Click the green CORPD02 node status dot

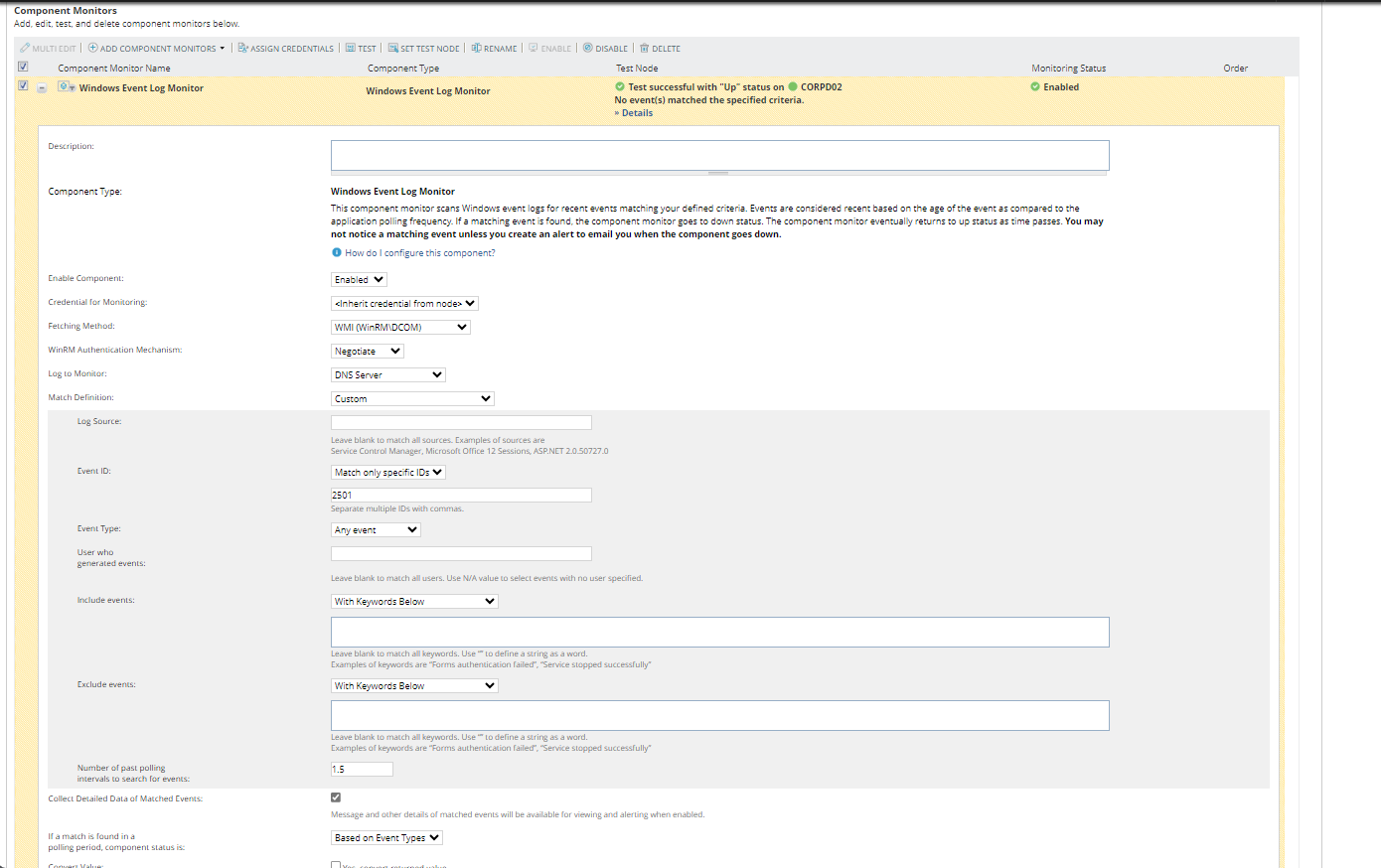[793, 86]
